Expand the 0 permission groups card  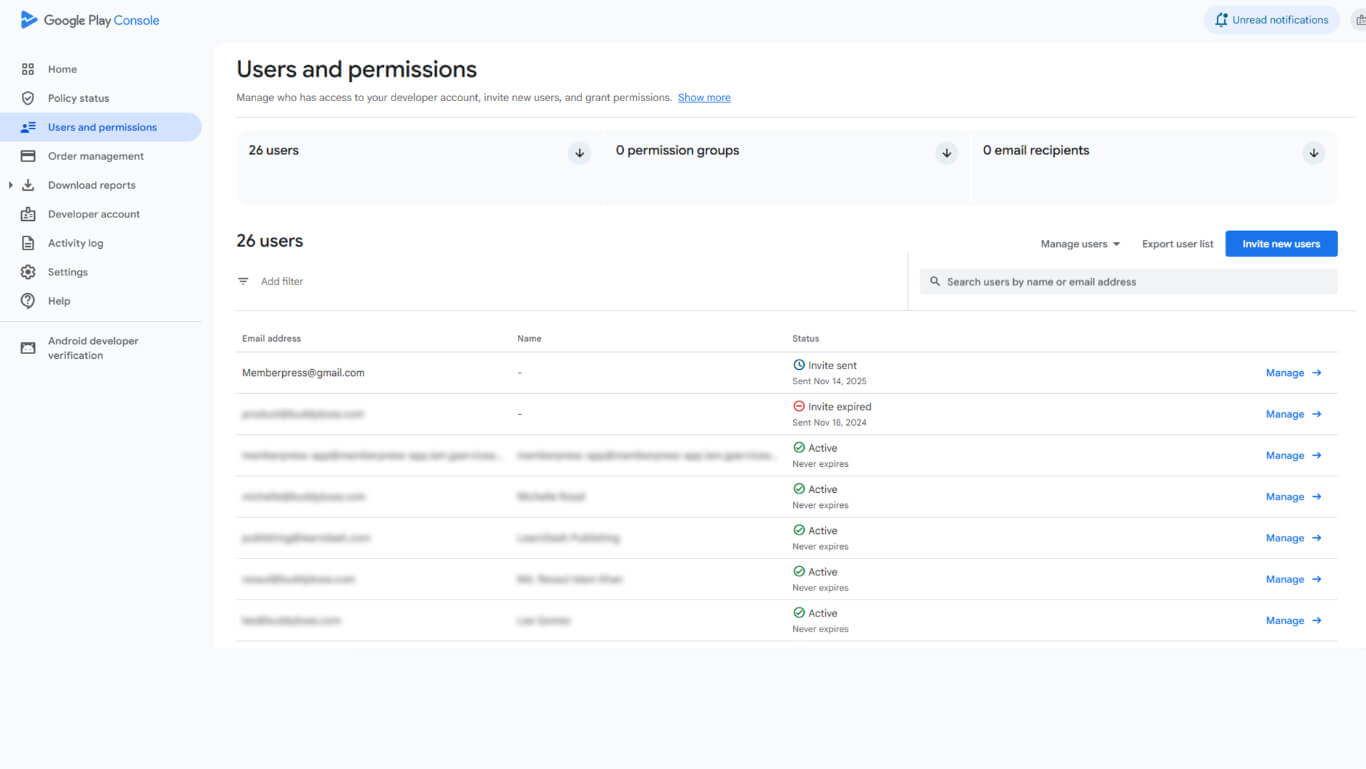pyautogui.click(x=946, y=152)
